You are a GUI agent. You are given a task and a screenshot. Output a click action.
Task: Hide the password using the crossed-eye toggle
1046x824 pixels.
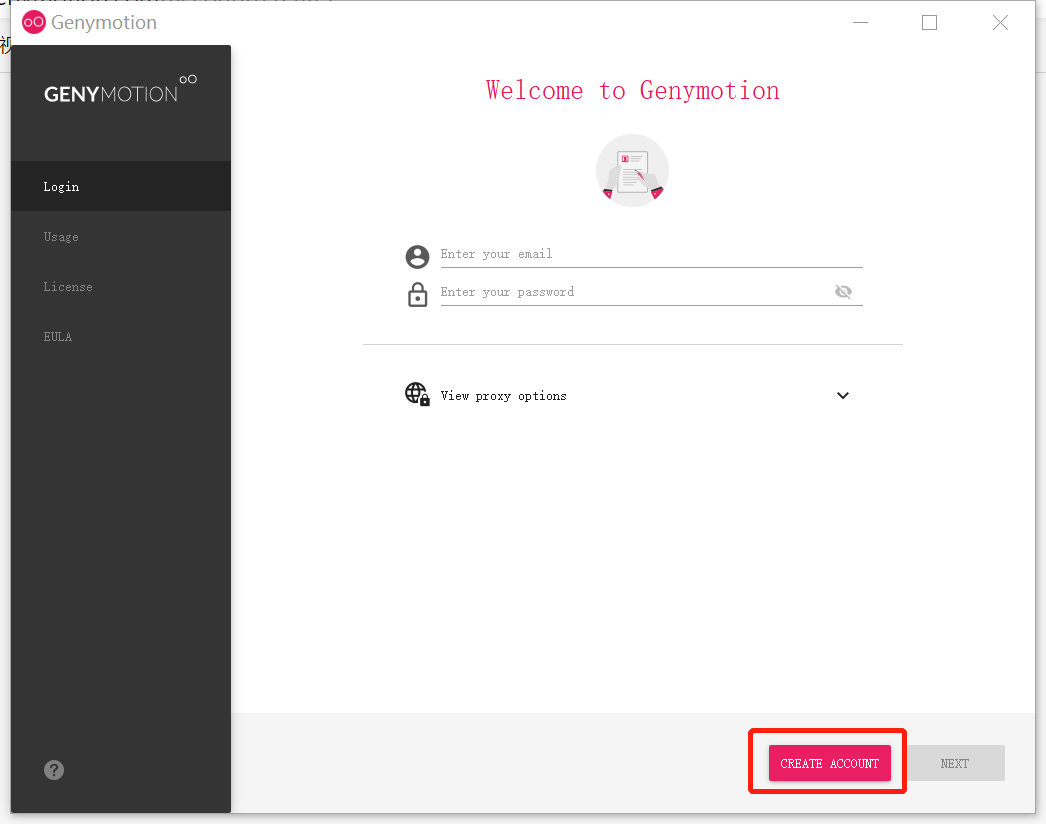tap(843, 291)
